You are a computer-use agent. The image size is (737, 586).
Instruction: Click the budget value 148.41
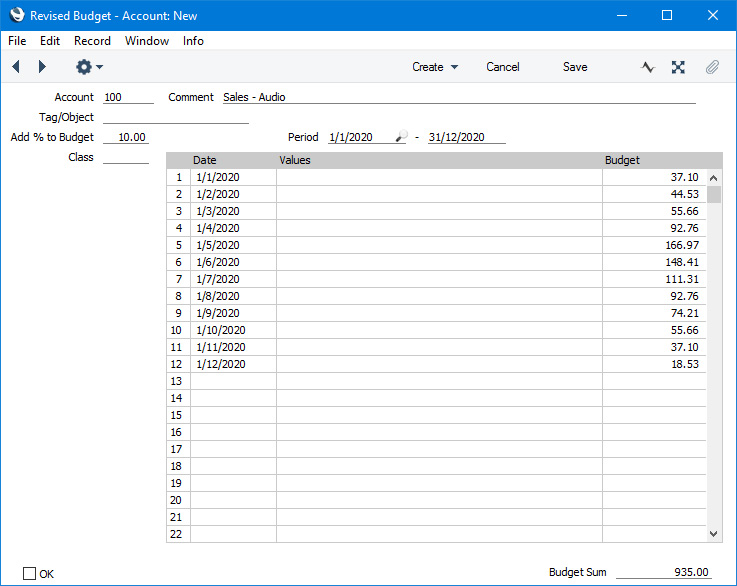coord(654,262)
